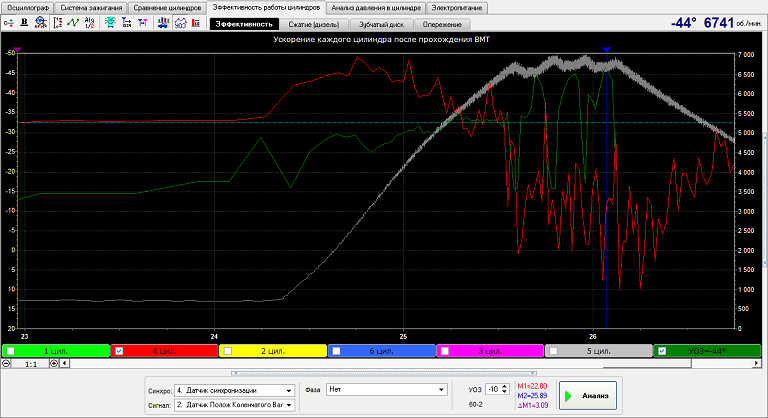Click the green-blue zigzag waveform icon
The width and height of the screenshot is (768, 418).
pos(73,23)
